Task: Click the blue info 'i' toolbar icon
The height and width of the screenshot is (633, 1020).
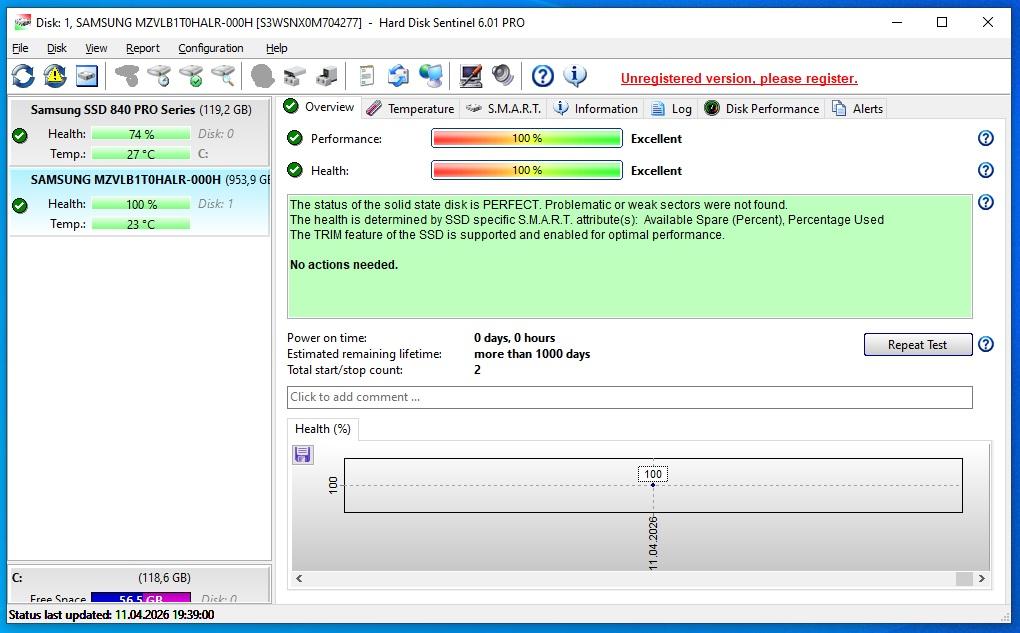Action: (x=575, y=76)
